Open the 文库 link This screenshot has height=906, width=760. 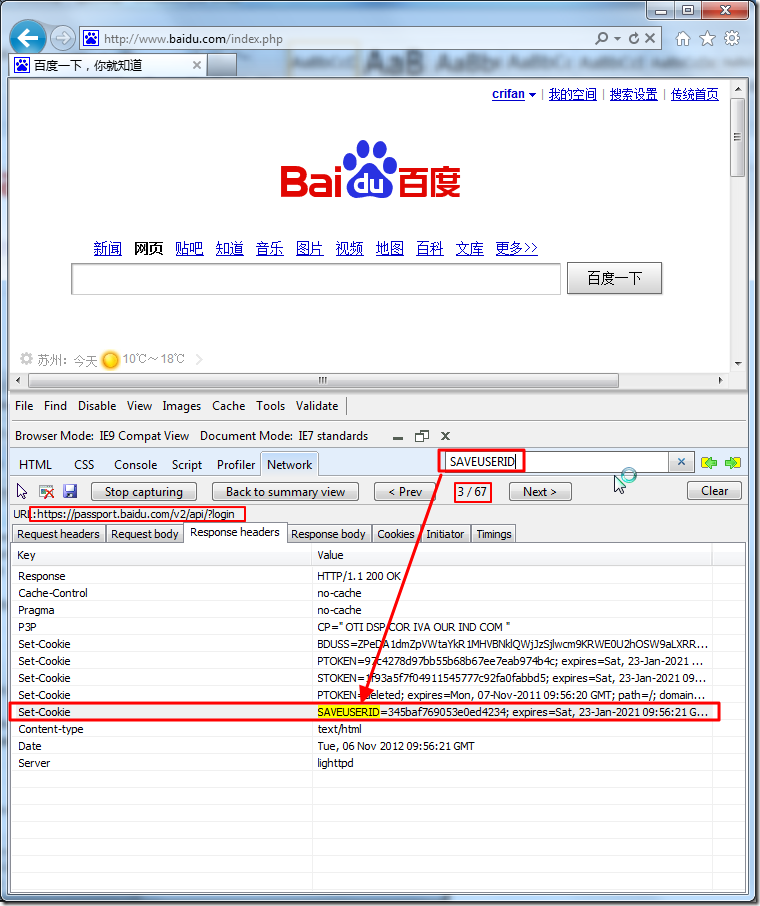469,248
